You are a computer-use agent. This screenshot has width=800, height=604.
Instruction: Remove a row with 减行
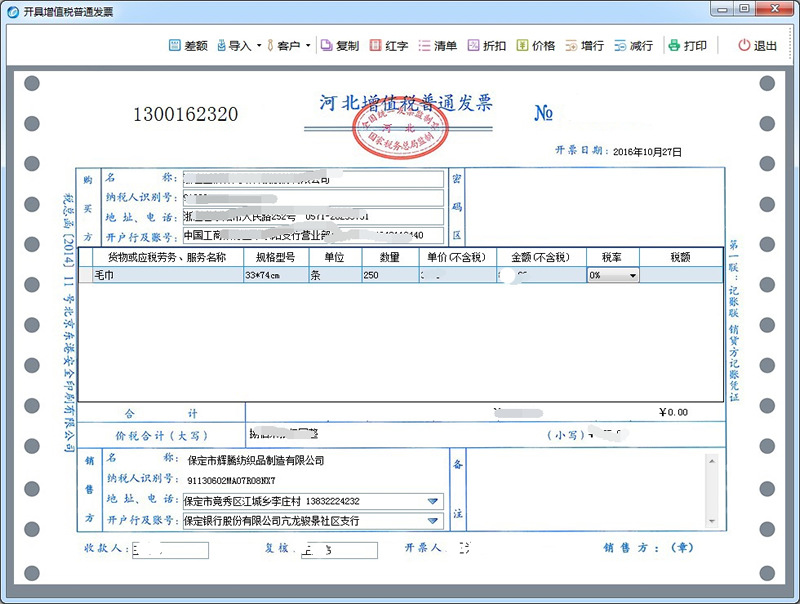point(633,45)
